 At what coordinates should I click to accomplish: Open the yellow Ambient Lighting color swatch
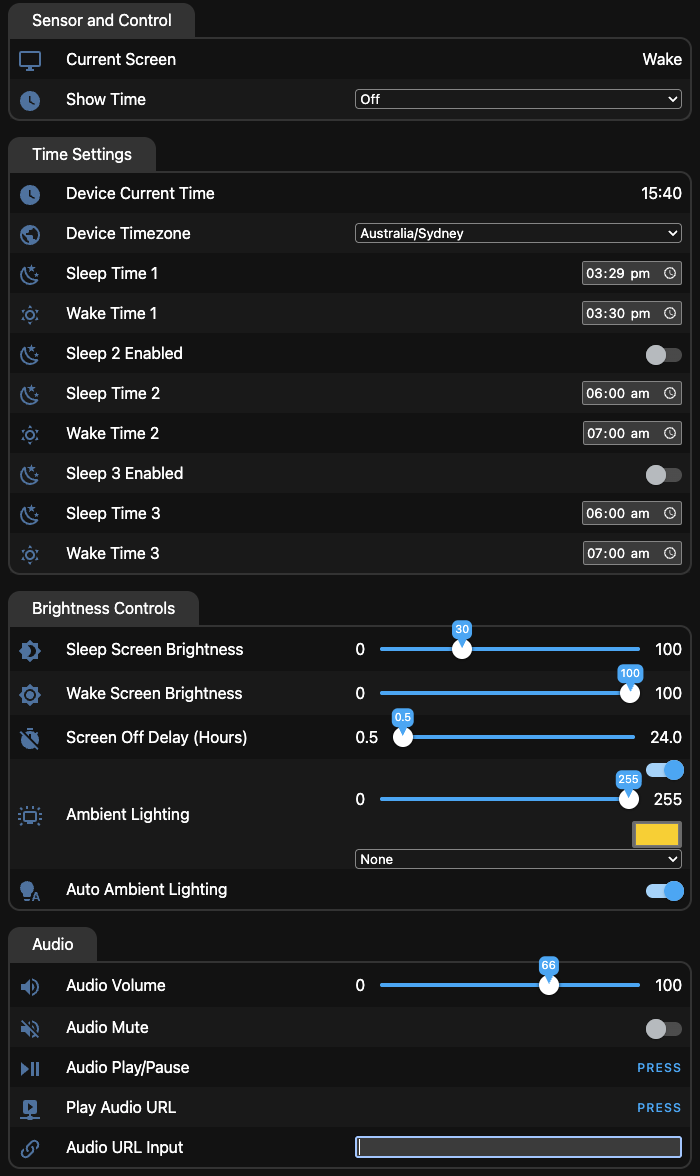coord(657,835)
